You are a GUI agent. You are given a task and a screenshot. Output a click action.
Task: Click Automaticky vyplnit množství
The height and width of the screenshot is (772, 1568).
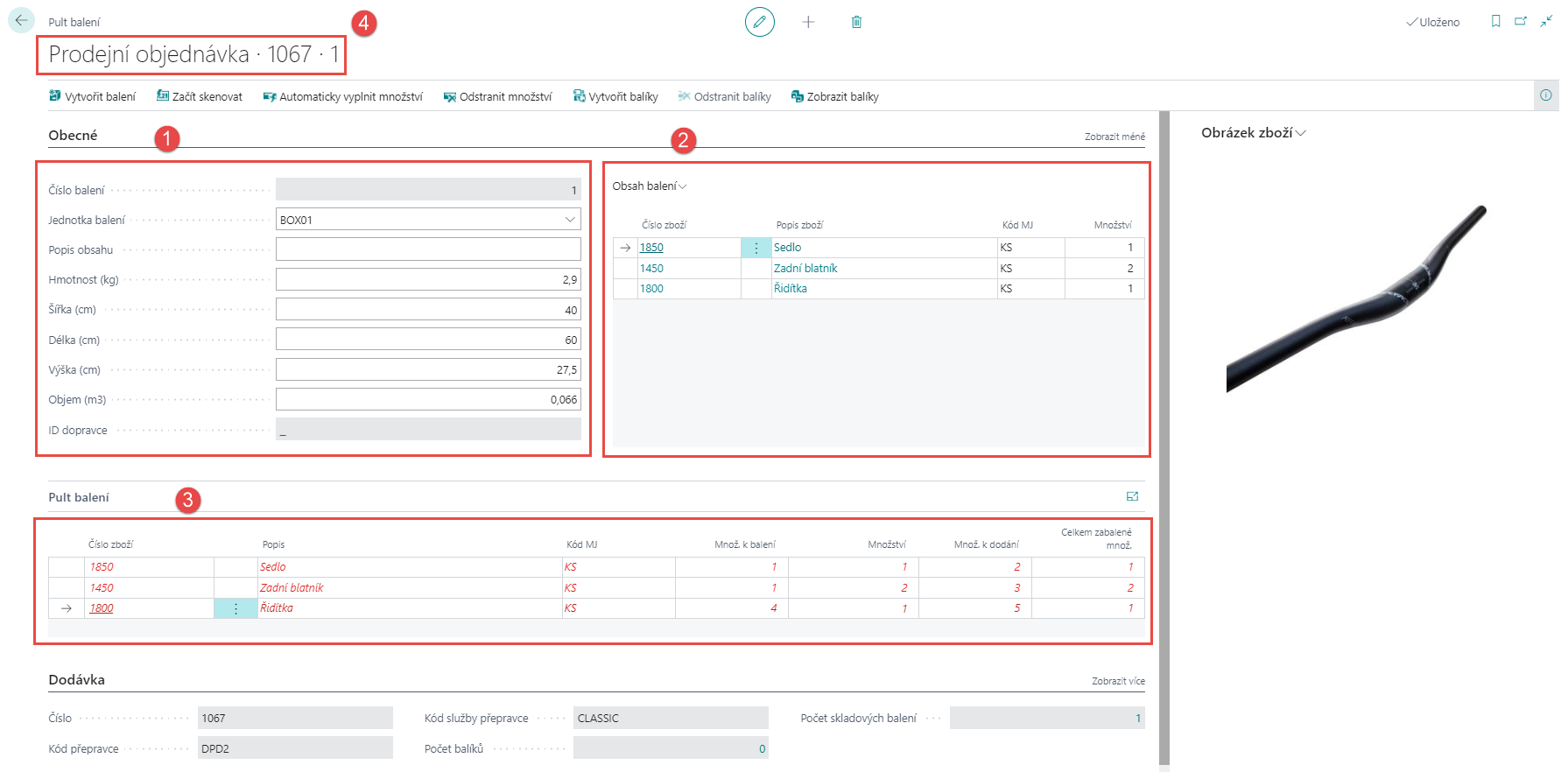[343, 96]
